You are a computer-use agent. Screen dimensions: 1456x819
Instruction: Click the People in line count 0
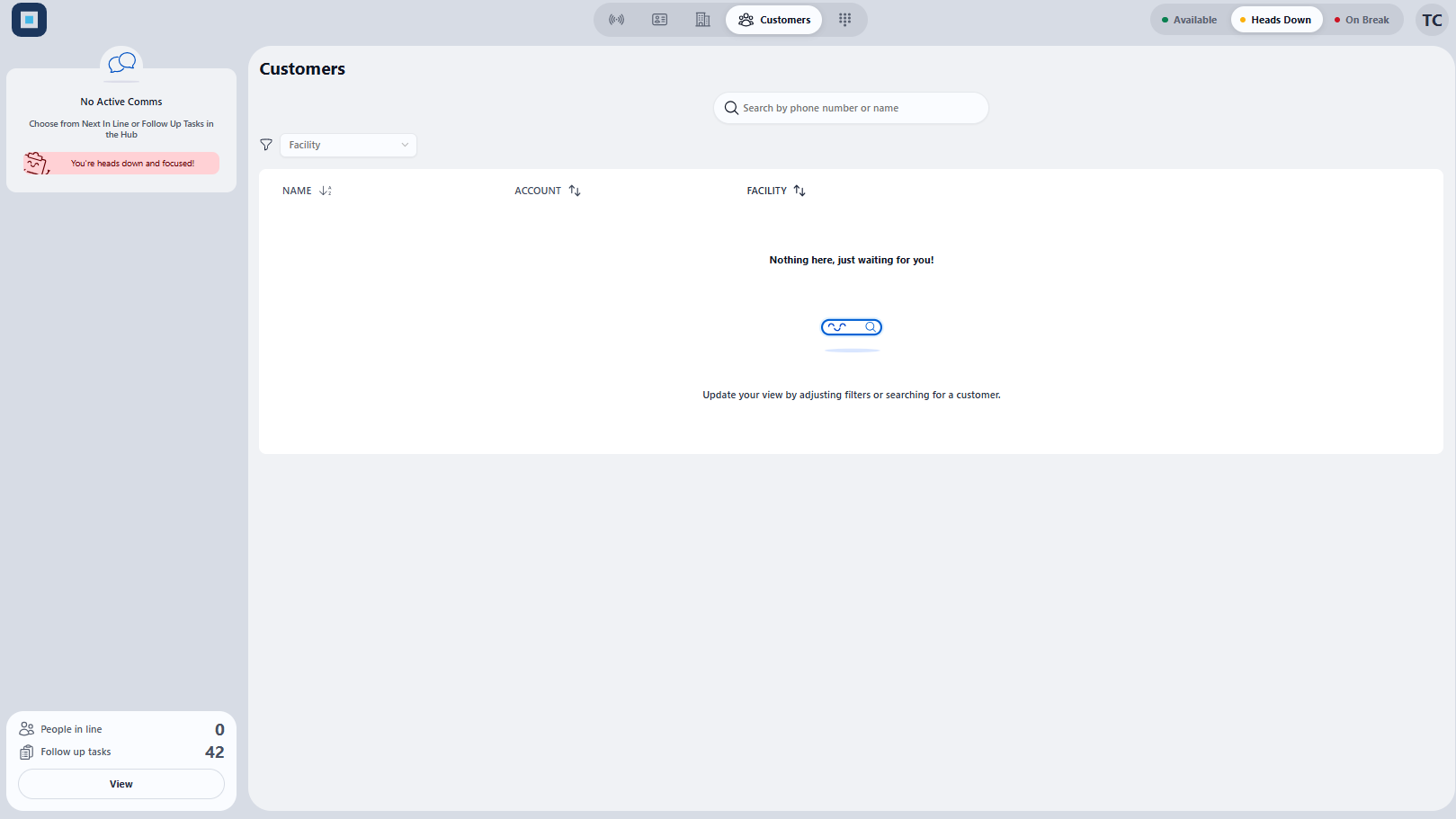pos(219,730)
